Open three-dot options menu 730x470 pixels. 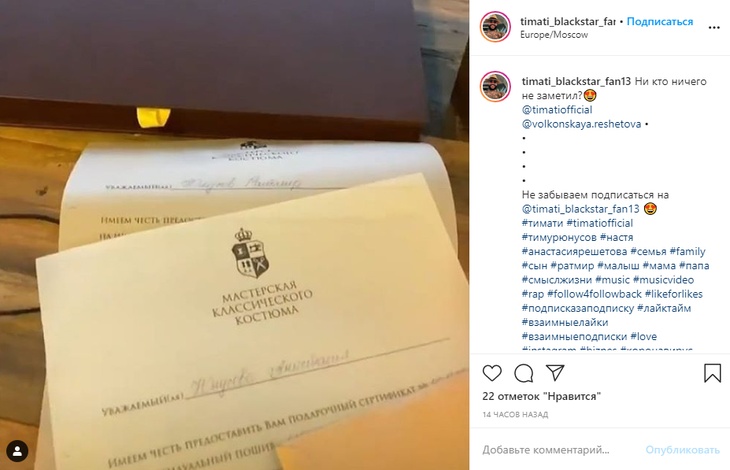point(714,27)
